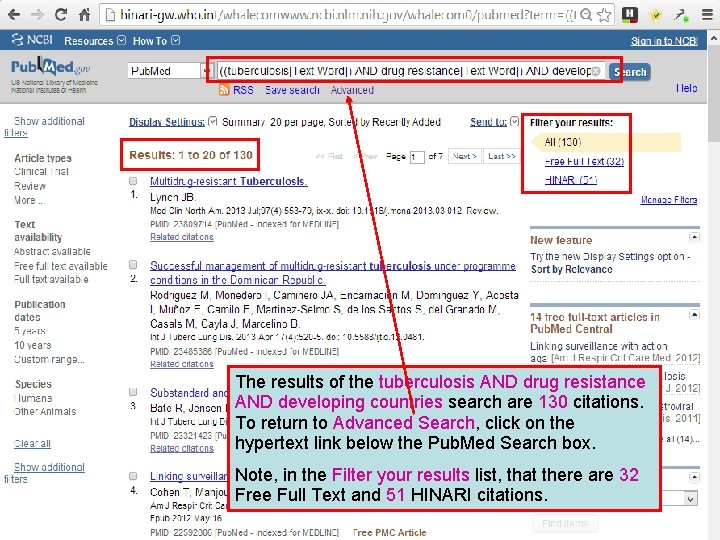The width and height of the screenshot is (720, 540).
Task: Filter by Clinical Trial article type
Action: [x=41, y=171]
